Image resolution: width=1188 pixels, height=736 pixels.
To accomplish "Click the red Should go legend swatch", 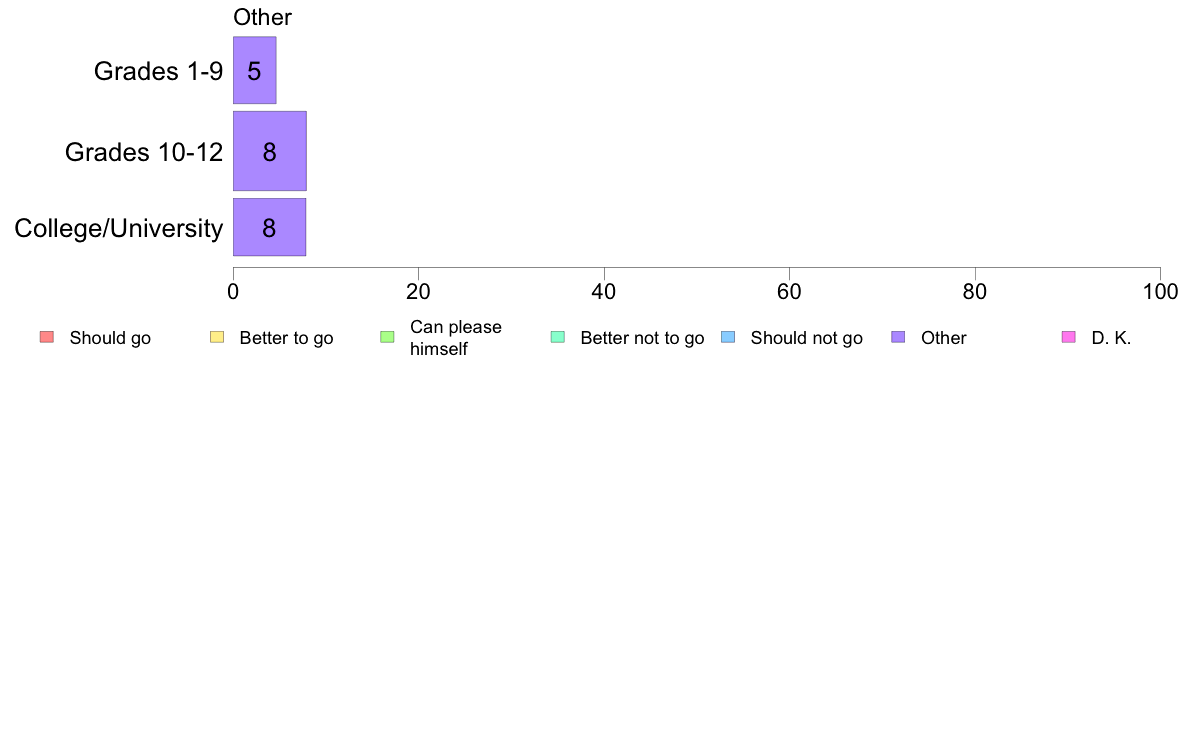I will [x=47, y=337].
